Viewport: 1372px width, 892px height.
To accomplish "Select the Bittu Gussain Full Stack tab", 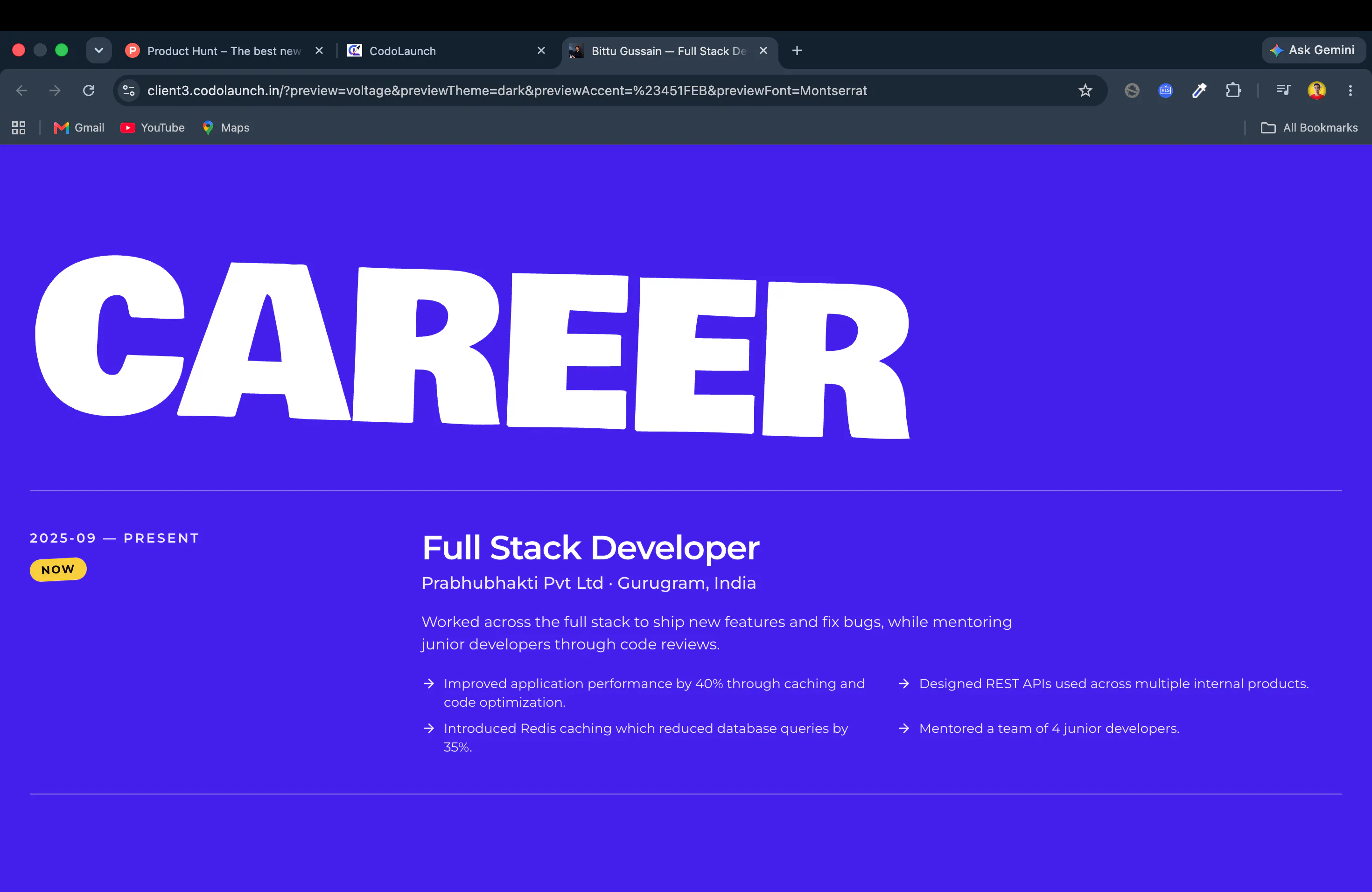I will (x=669, y=51).
